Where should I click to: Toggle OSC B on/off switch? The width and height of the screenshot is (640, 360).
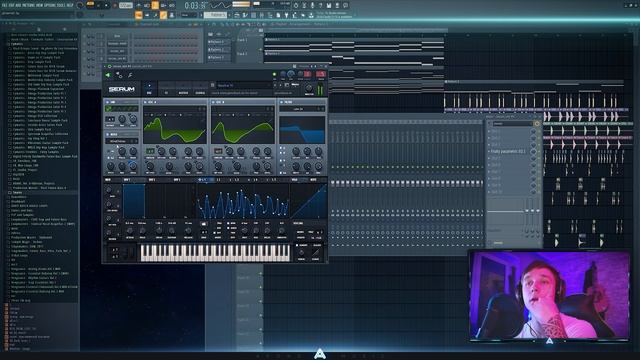[x=213, y=102]
